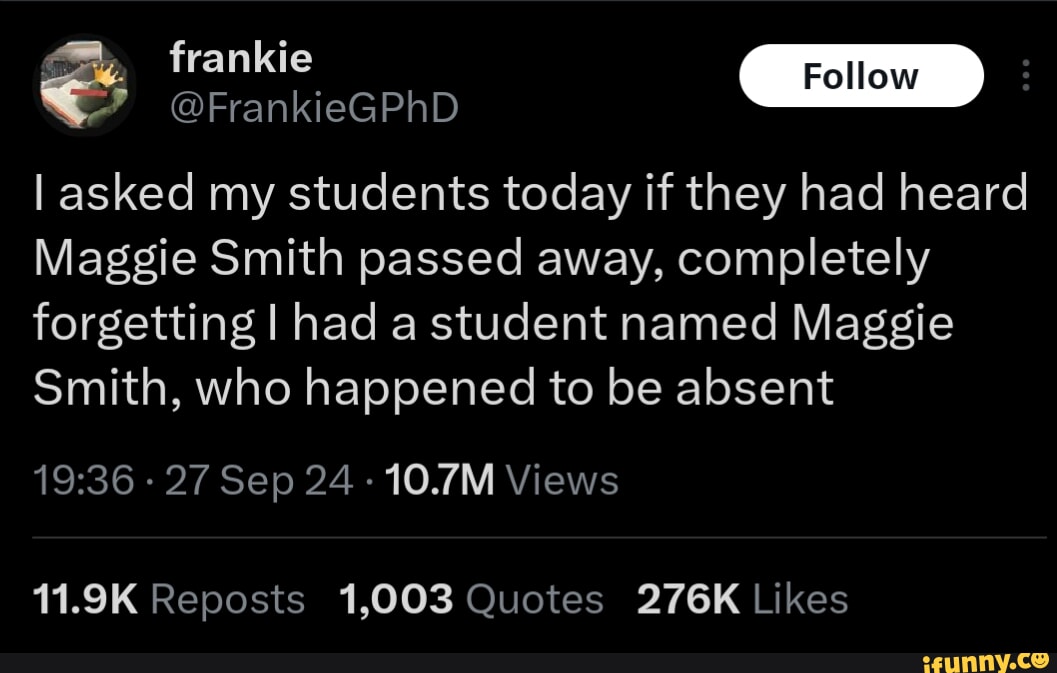Image resolution: width=1057 pixels, height=673 pixels.
Task: Click the divider line below the timestamp
Action: [528, 537]
